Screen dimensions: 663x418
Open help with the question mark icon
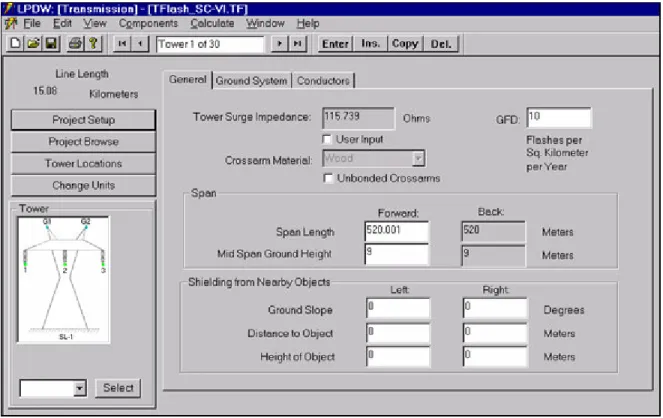pos(93,44)
